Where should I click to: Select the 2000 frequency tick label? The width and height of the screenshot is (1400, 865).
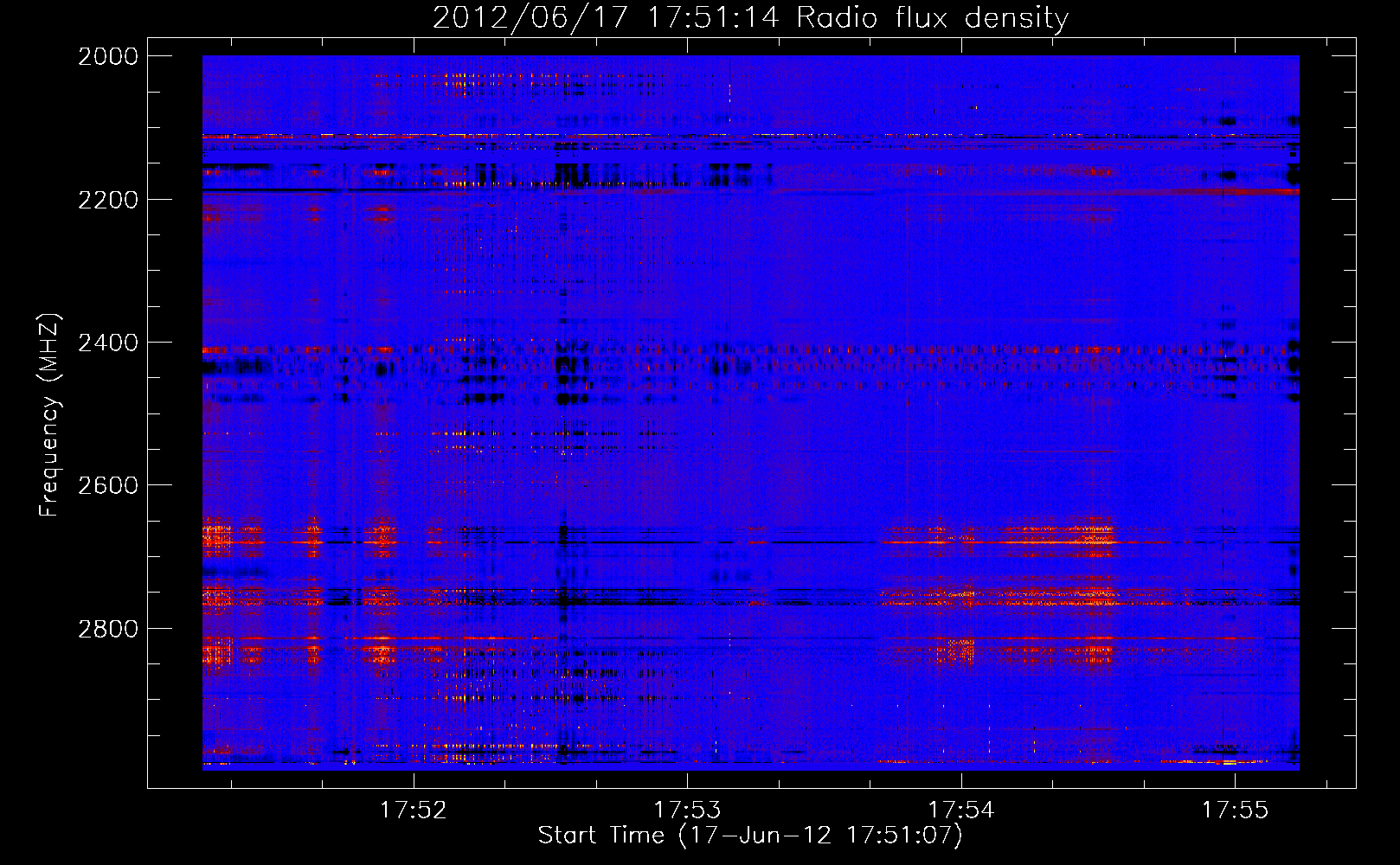[x=108, y=56]
